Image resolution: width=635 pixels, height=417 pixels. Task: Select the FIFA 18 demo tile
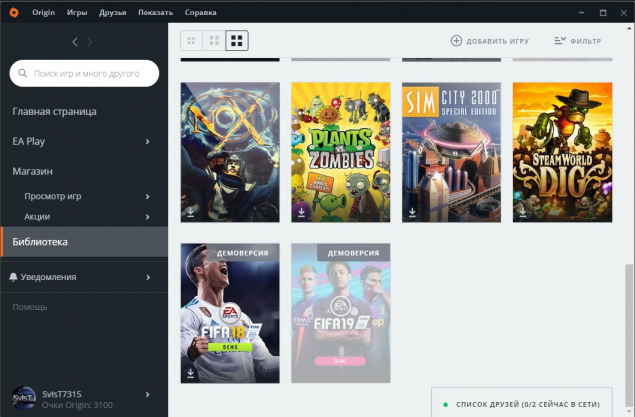pyautogui.click(x=230, y=313)
